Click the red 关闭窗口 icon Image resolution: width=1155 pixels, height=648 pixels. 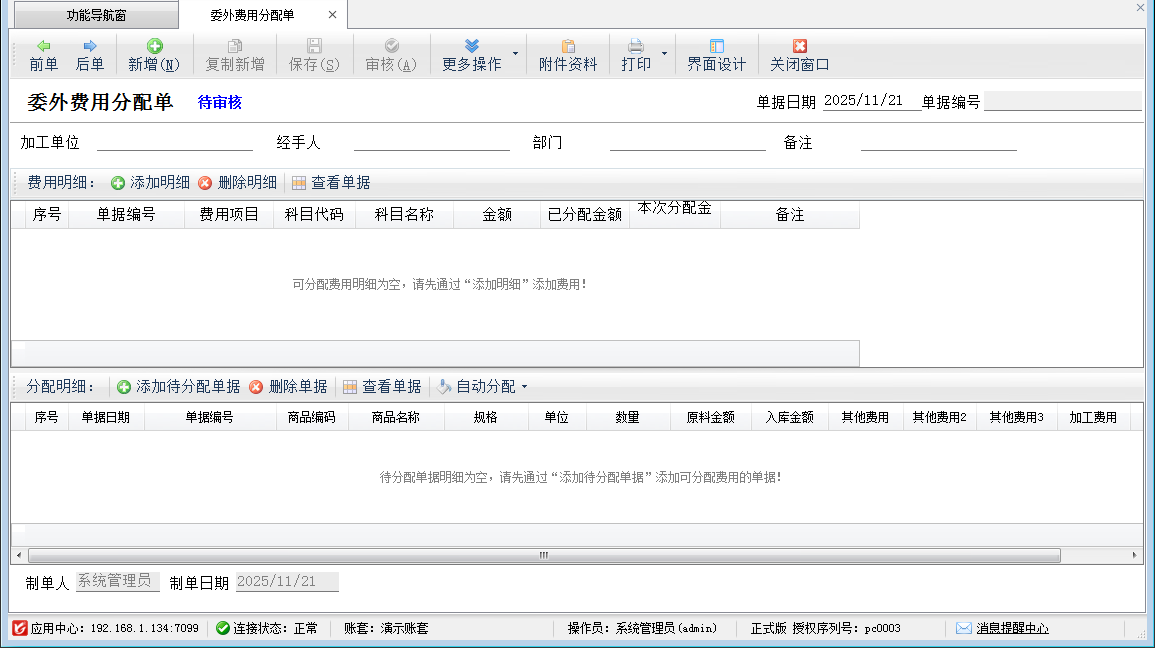pyautogui.click(x=799, y=46)
